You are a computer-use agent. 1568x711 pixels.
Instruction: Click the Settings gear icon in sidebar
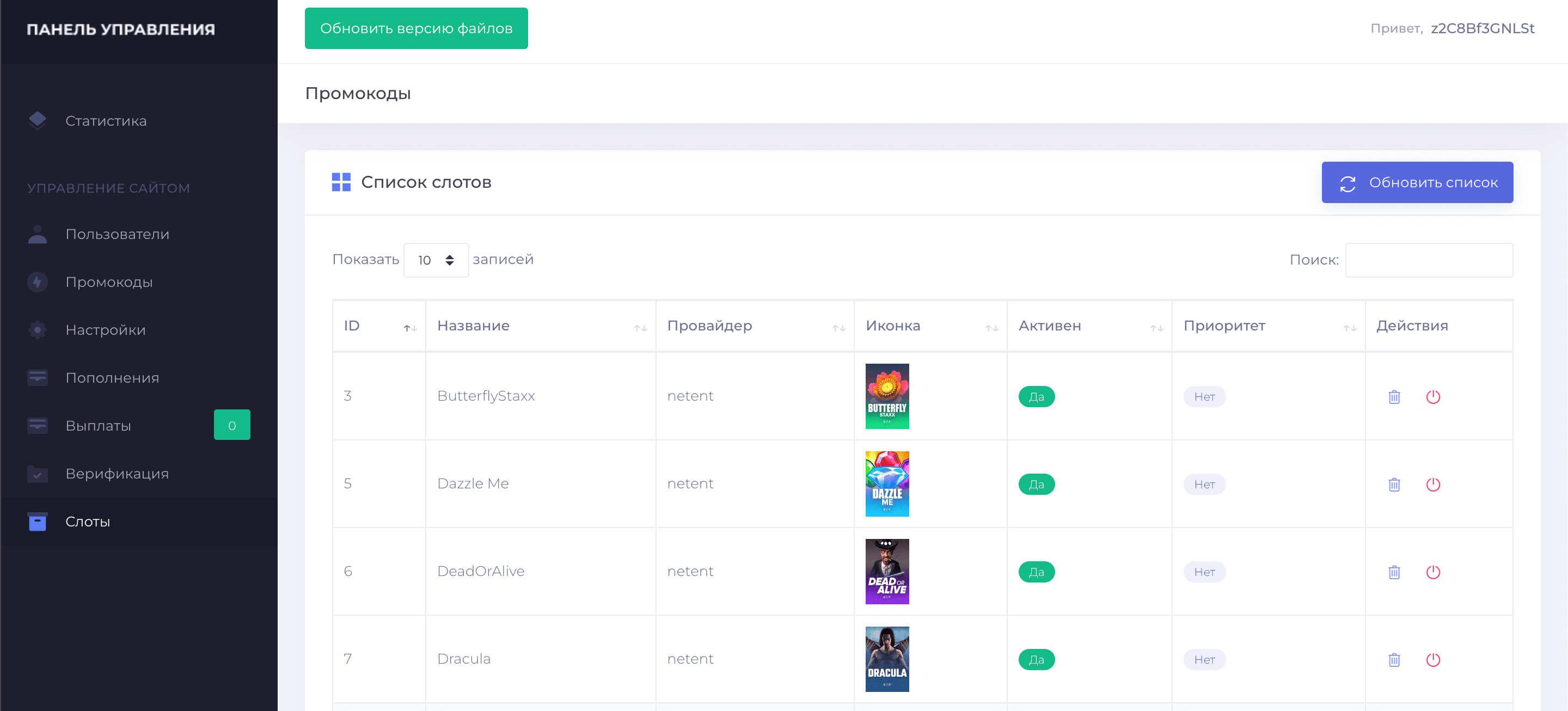tap(37, 330)
